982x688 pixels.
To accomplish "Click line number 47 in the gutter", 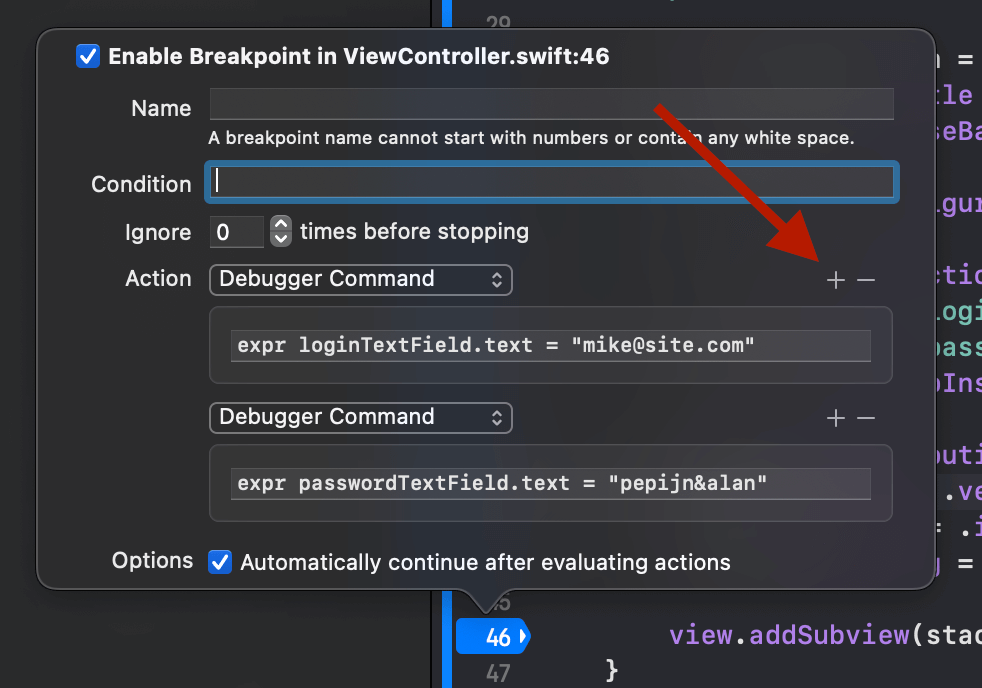I will (x=498, y=674).
